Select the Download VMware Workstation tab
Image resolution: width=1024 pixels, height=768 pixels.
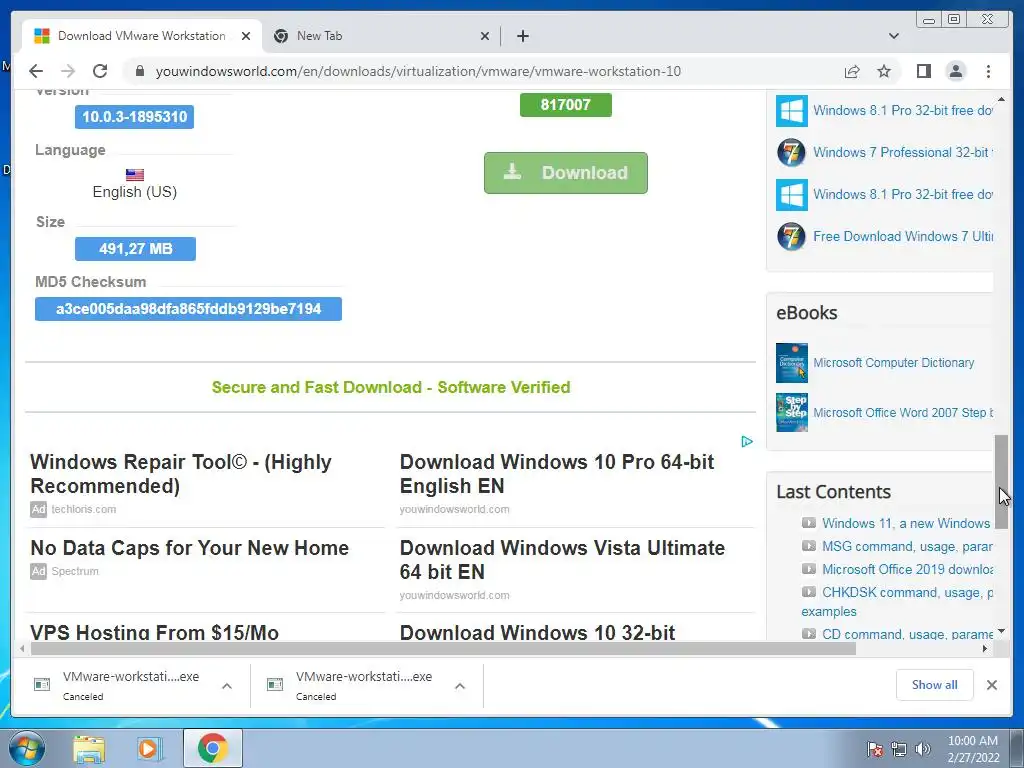pyautogui.click(x=142, y=36)
